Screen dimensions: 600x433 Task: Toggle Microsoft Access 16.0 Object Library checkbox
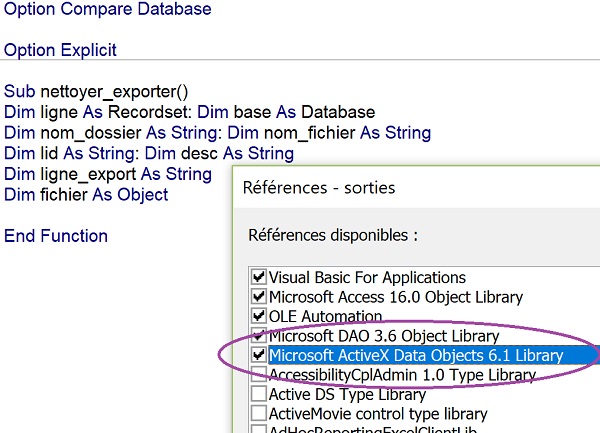[x=259, y=297]
